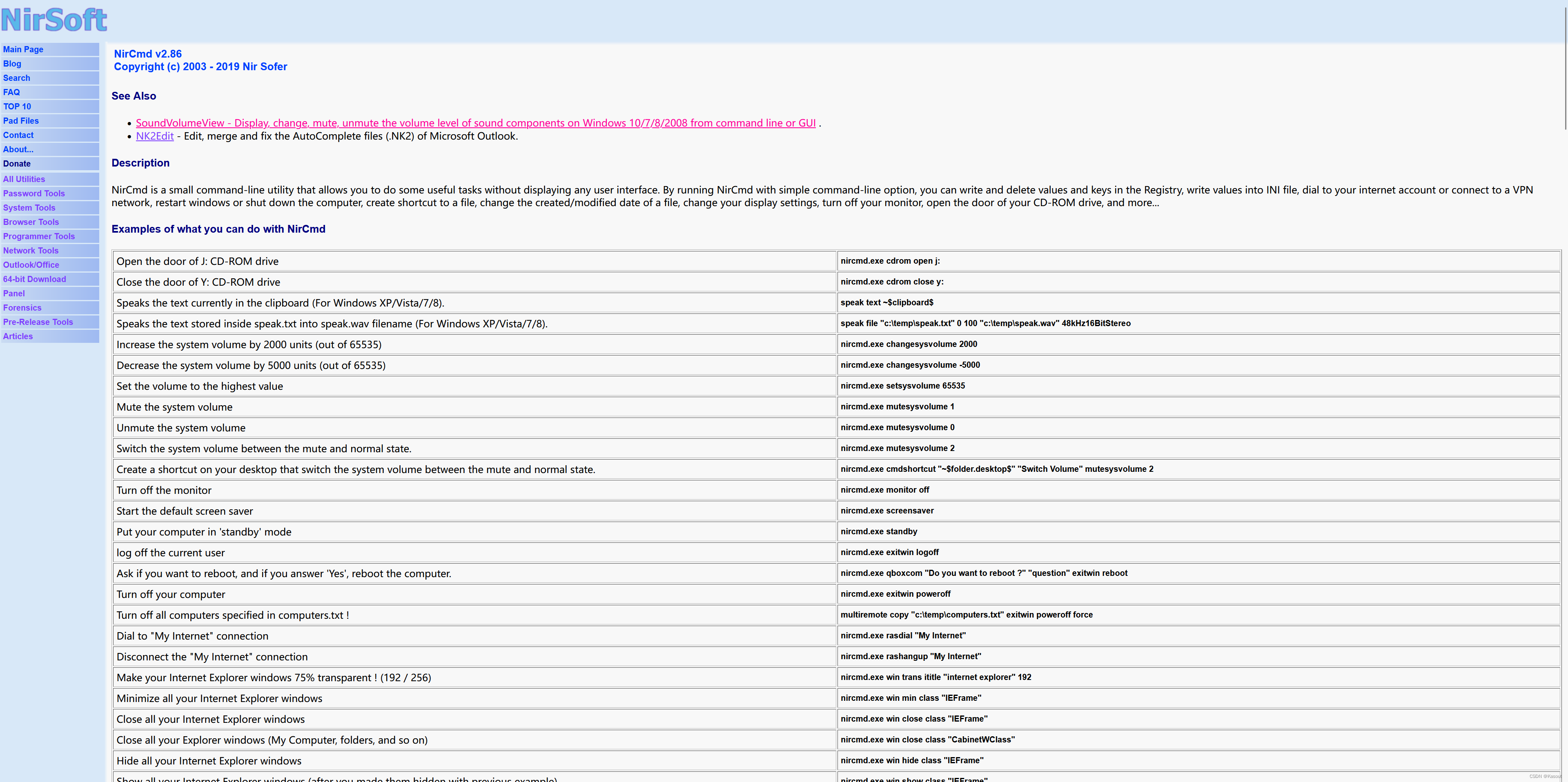
Task: Select the 64-bit Download link
Action: pos(35,279)
